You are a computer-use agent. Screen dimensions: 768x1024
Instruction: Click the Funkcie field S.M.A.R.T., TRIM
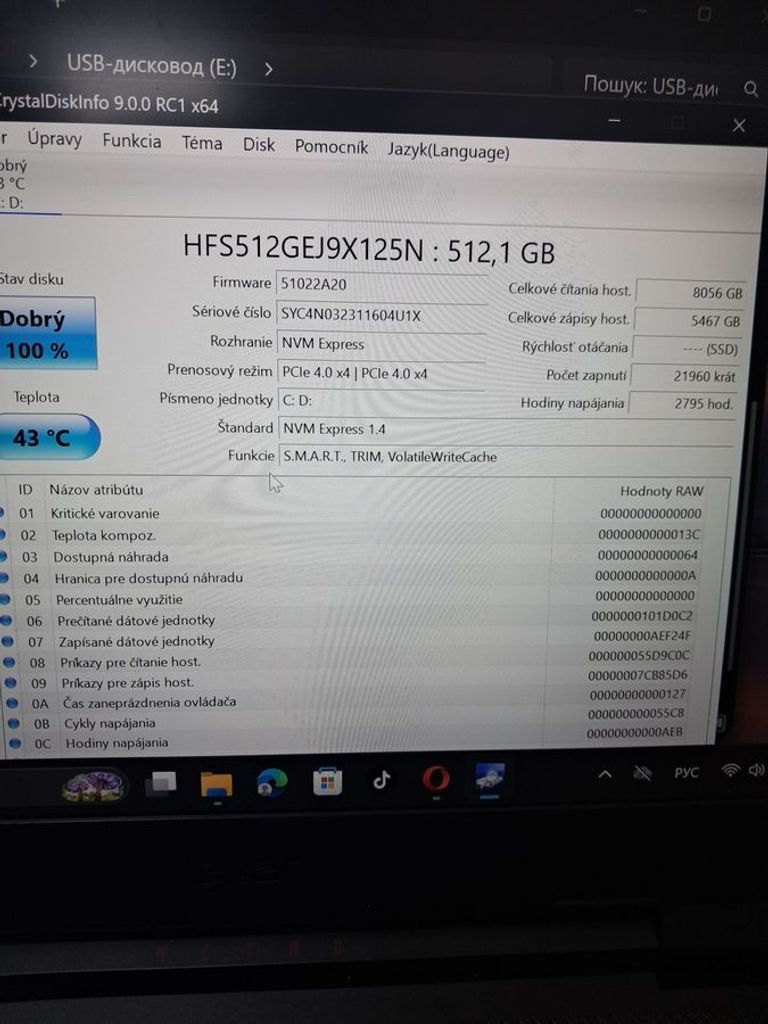click(506, 456)
